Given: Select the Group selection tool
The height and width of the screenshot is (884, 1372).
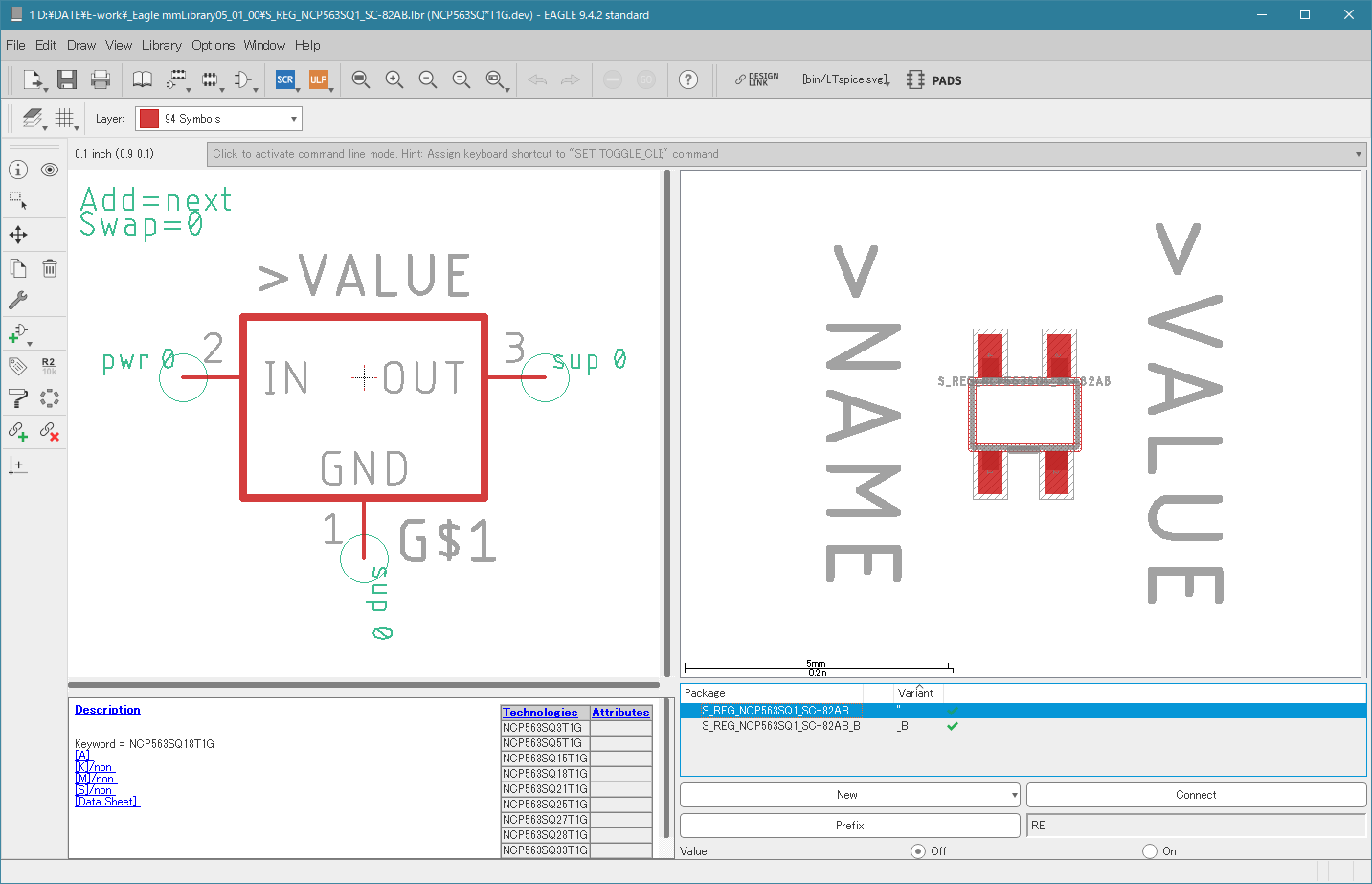Looking at the screenshot, I should pos(18,201).
